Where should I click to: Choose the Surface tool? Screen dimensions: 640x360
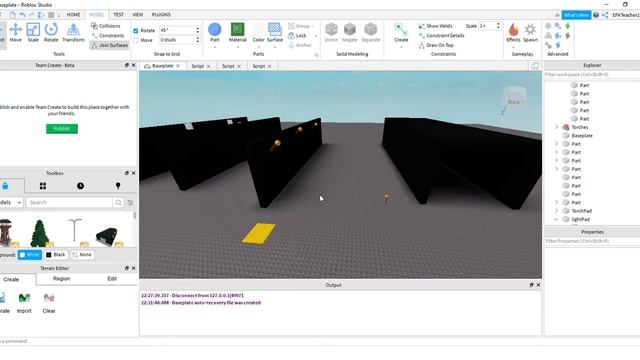[x=275, y=32]
